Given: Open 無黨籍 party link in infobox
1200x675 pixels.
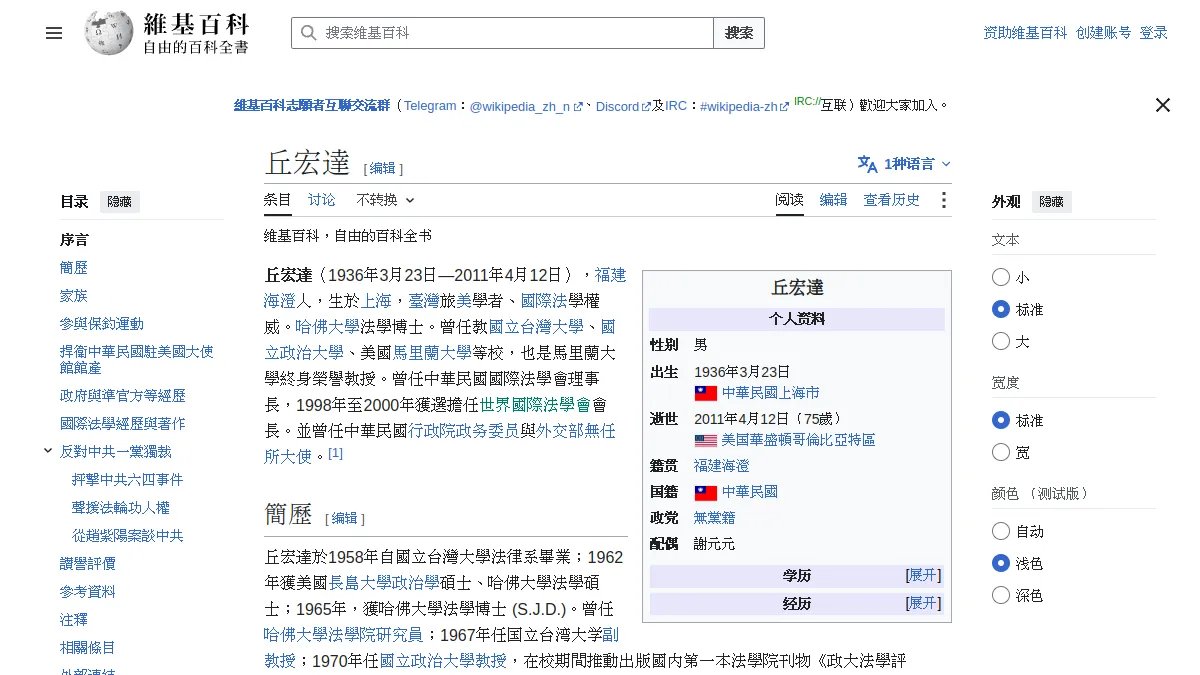Looking at the screenshot, I should 714,518.
